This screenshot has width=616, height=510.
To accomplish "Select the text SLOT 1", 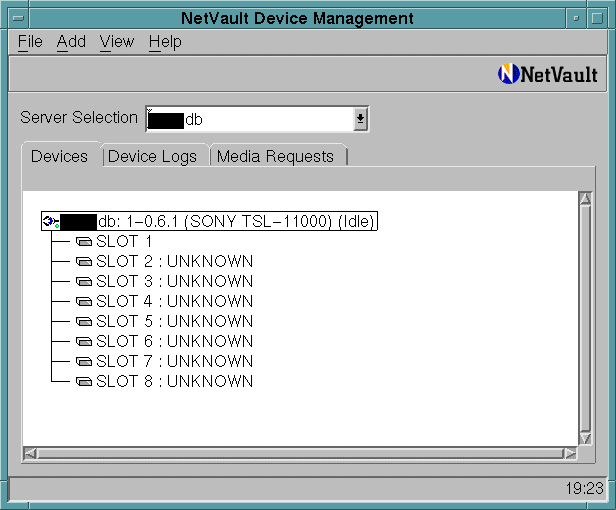I will click(x=124, y=241).
